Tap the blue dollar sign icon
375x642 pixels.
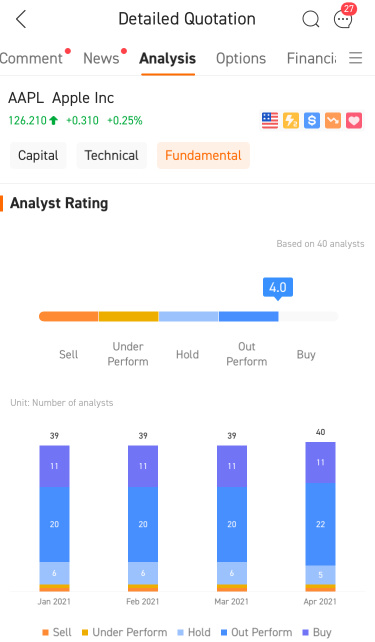click(312, 120)
